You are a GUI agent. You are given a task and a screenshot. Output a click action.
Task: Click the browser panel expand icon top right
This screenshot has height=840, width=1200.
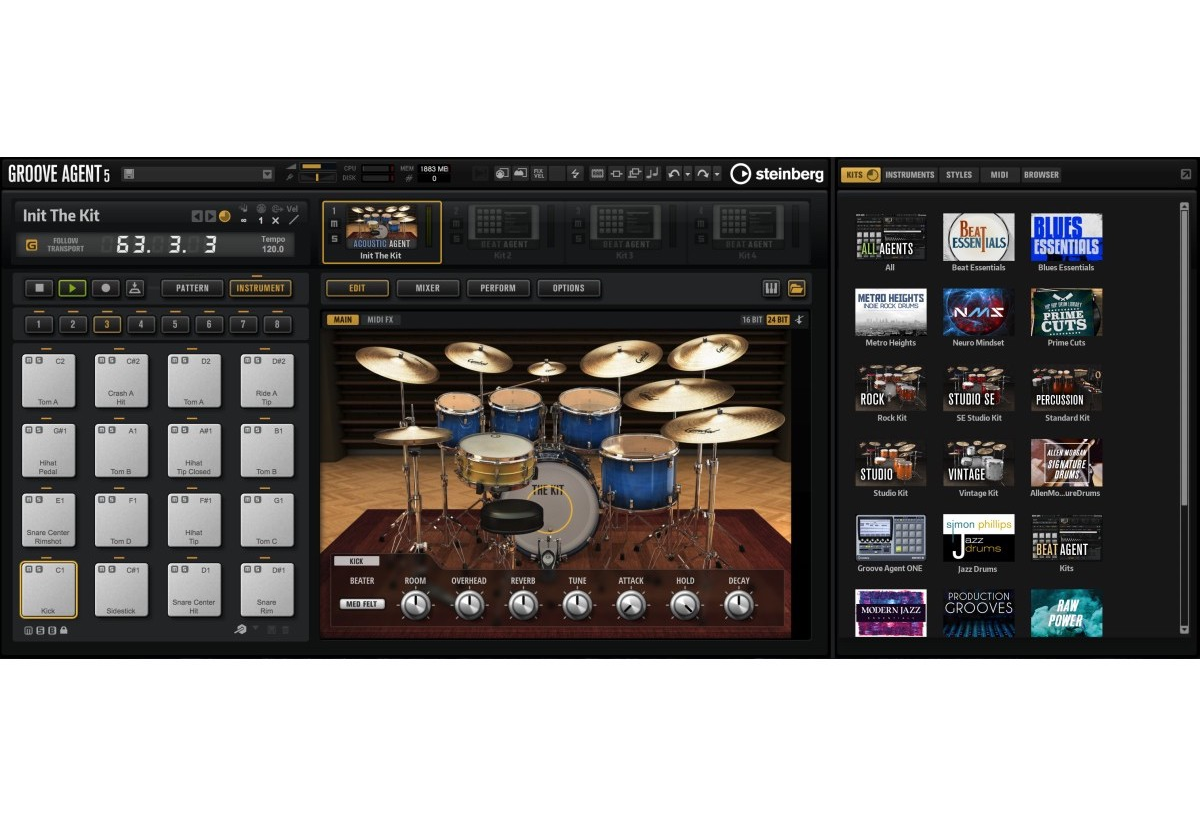tap(1186, 174)
